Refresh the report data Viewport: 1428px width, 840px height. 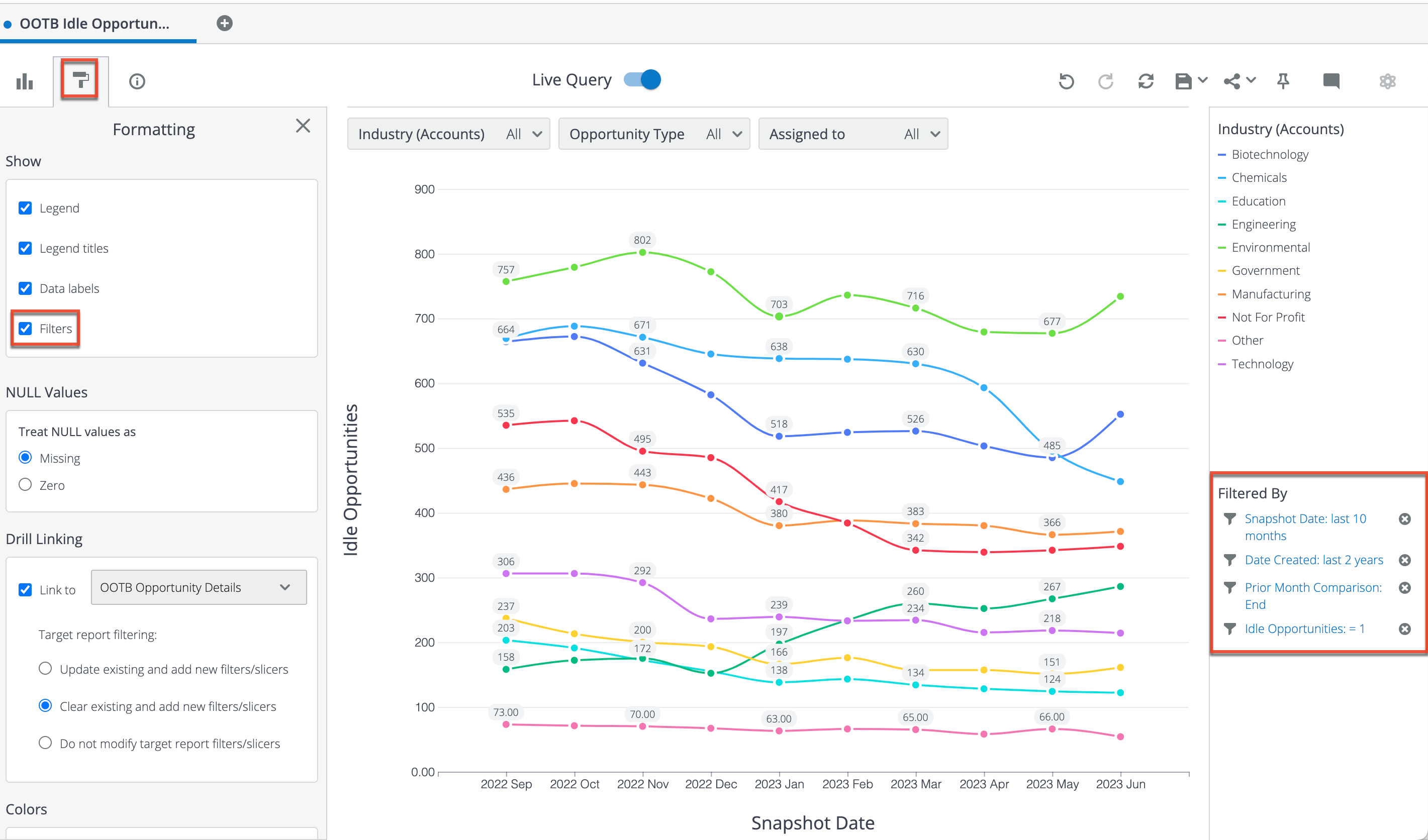click(1146, 81)
